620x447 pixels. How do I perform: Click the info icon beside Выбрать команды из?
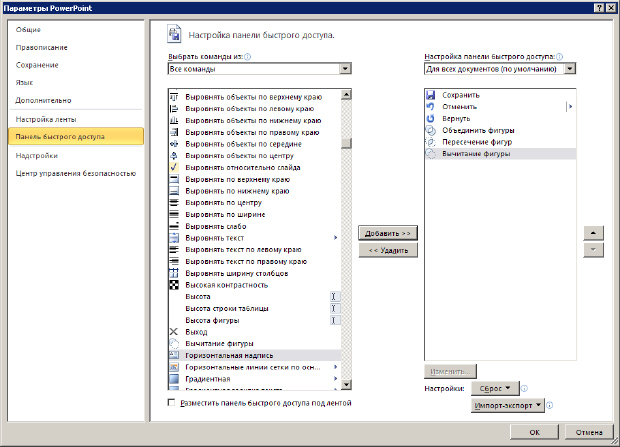tap(248, 57)
